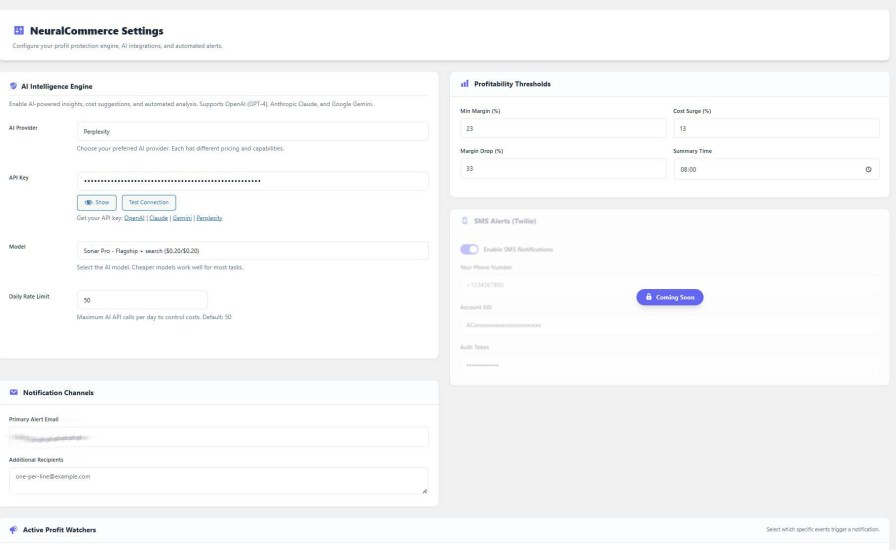Click the Test Connection button
This screenshot has width=896, height=550.
click(x=149, y=202)
